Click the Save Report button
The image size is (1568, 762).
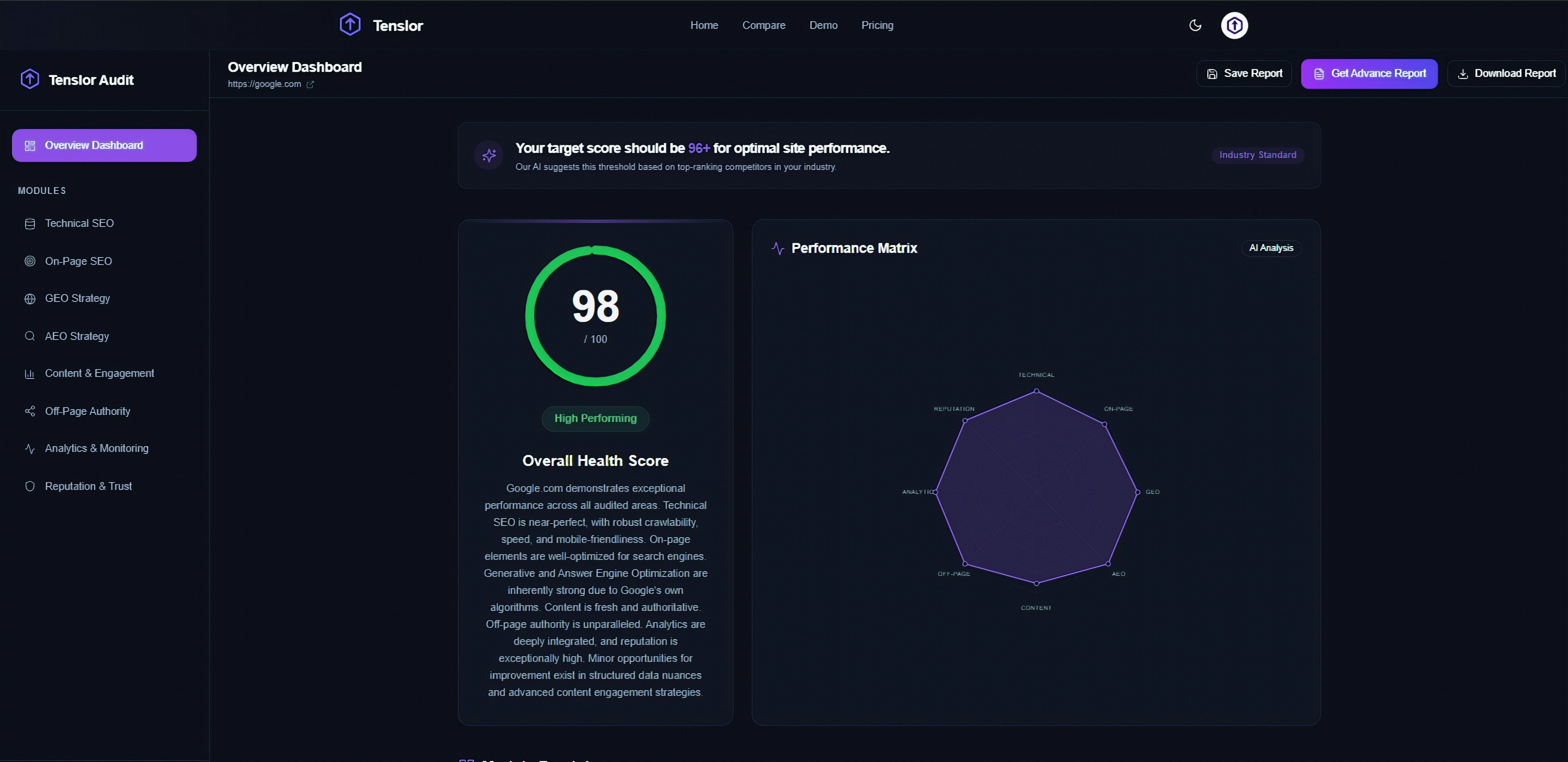pos(1243,73)
